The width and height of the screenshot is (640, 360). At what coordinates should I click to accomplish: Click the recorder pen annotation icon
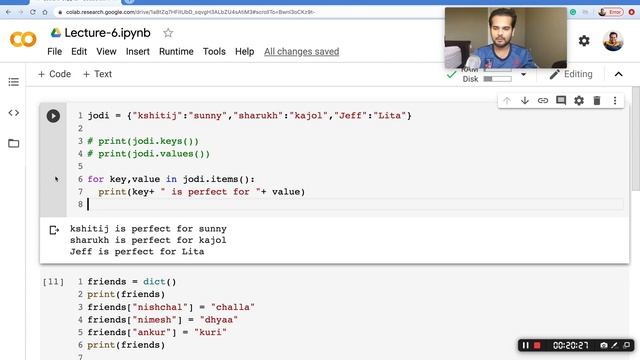coord(615,345)
